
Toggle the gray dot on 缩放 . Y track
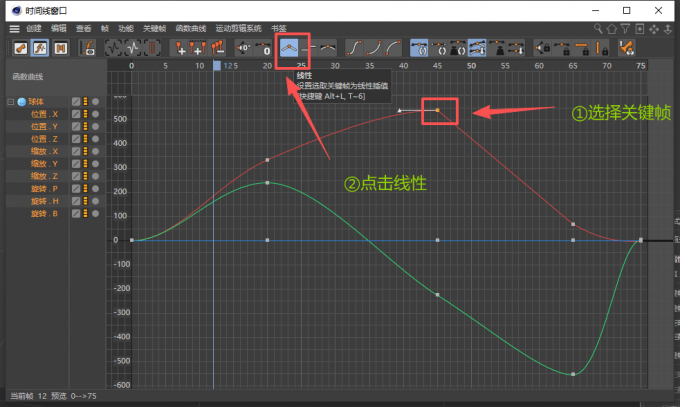pos(96,164)
